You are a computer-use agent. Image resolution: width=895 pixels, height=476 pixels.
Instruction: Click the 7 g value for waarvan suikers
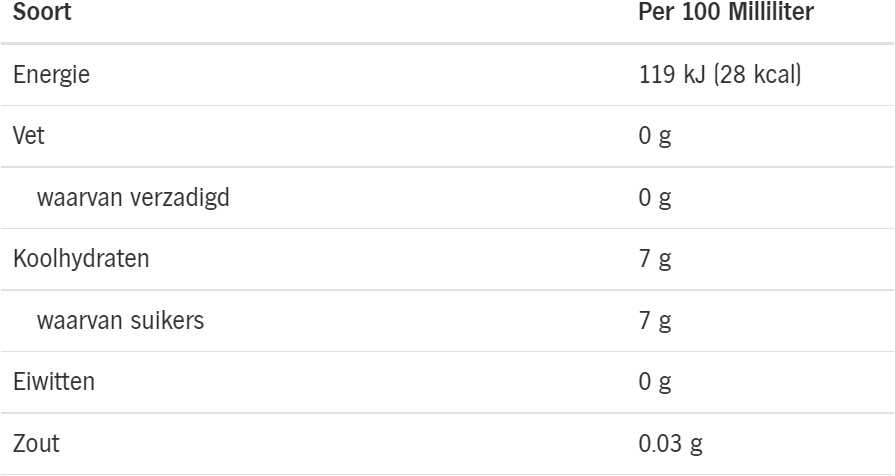pyautogui.click(x=655, y=321)
